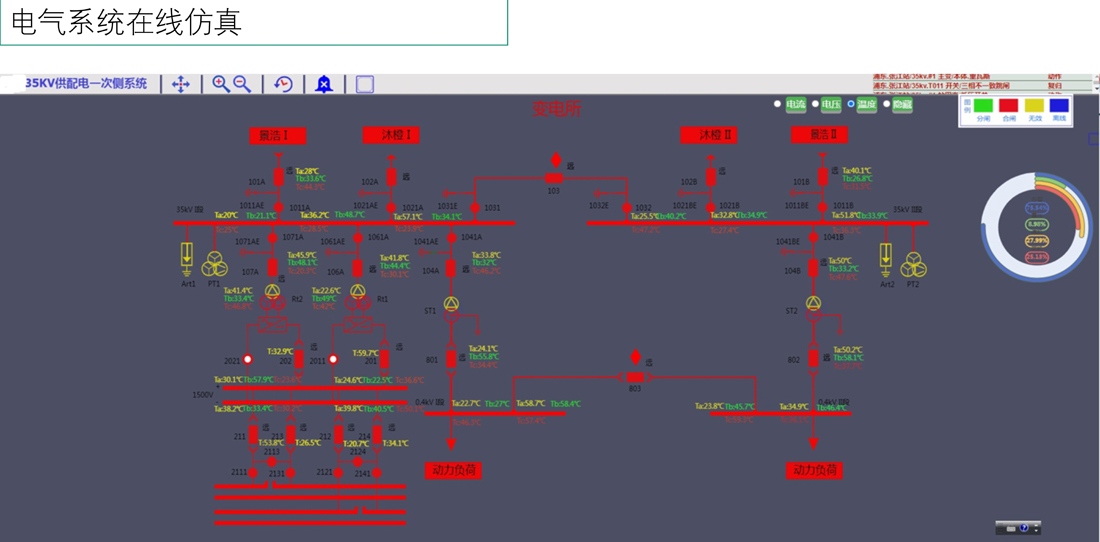Click the blue 离线 legend swatch

click(x=1059, y=106)
